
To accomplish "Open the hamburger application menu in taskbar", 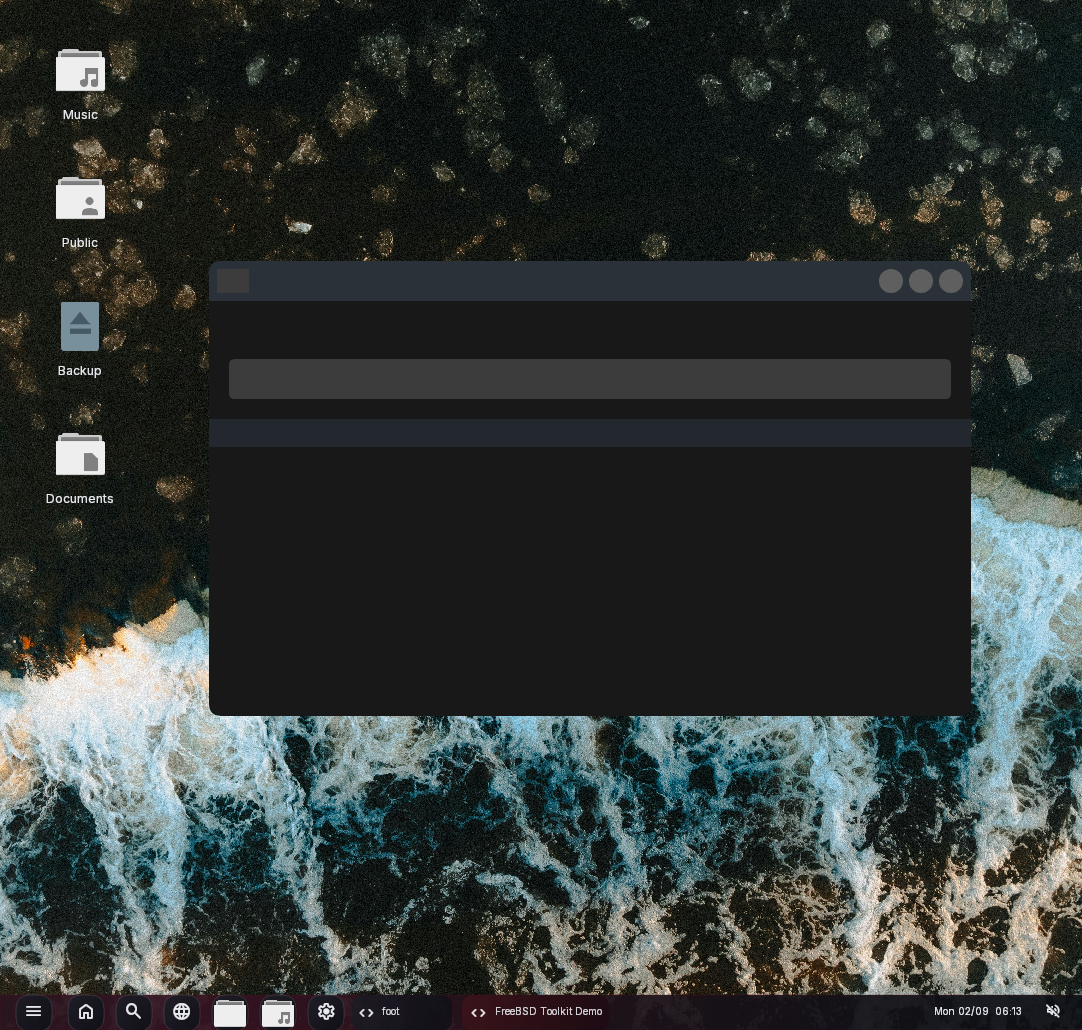I will coord(33,1012).
